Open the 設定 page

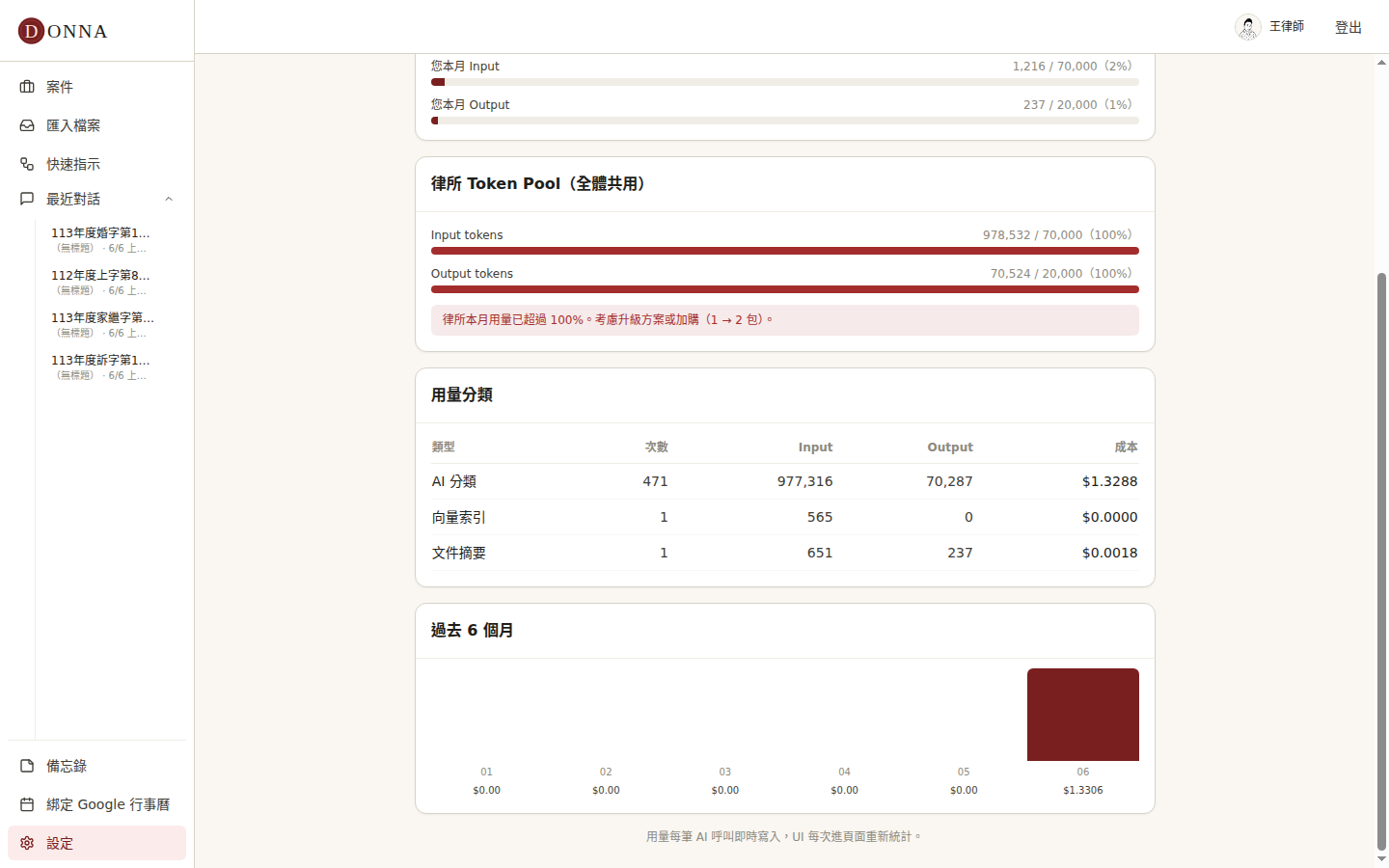(x=96, y=843)
